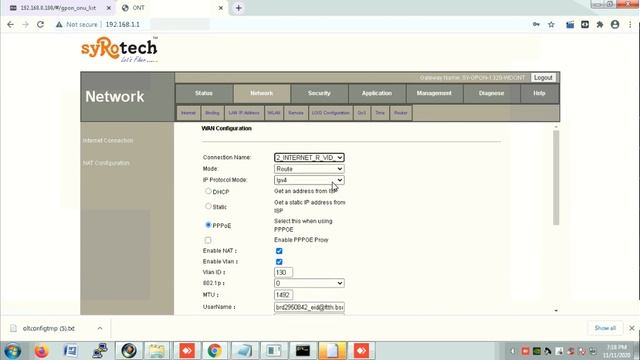
Task: Expand Connection Name dropdown
Action: pos(309,158)
